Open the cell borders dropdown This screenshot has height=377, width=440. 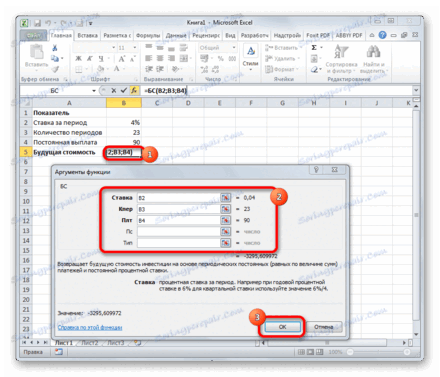pyautogui.click(x=87, y=69)
